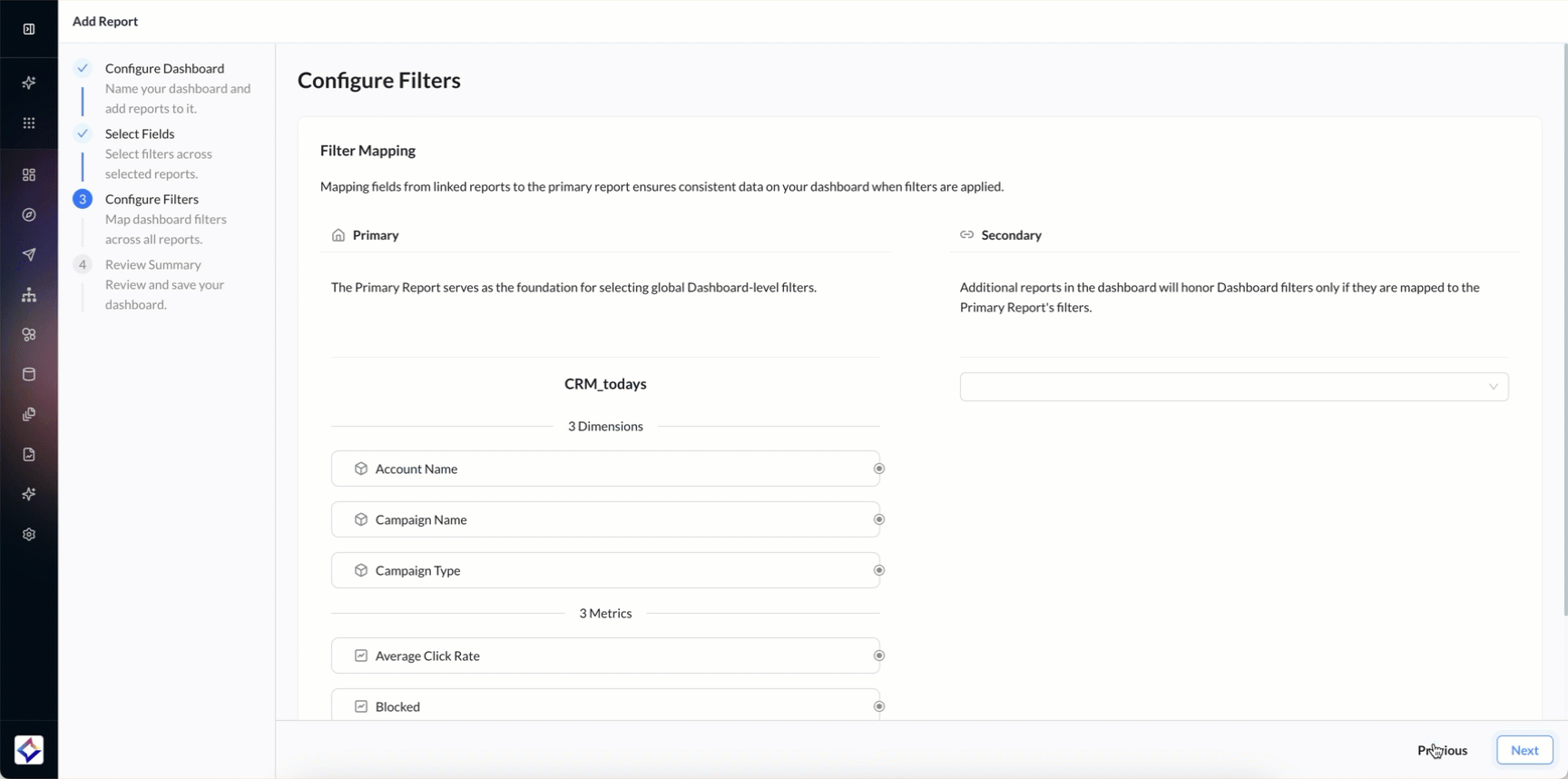Viewport: 1568px width, 779px height.
Task: Go to Select Fields step
Action: pyautogui.click(x=140, y=133)
